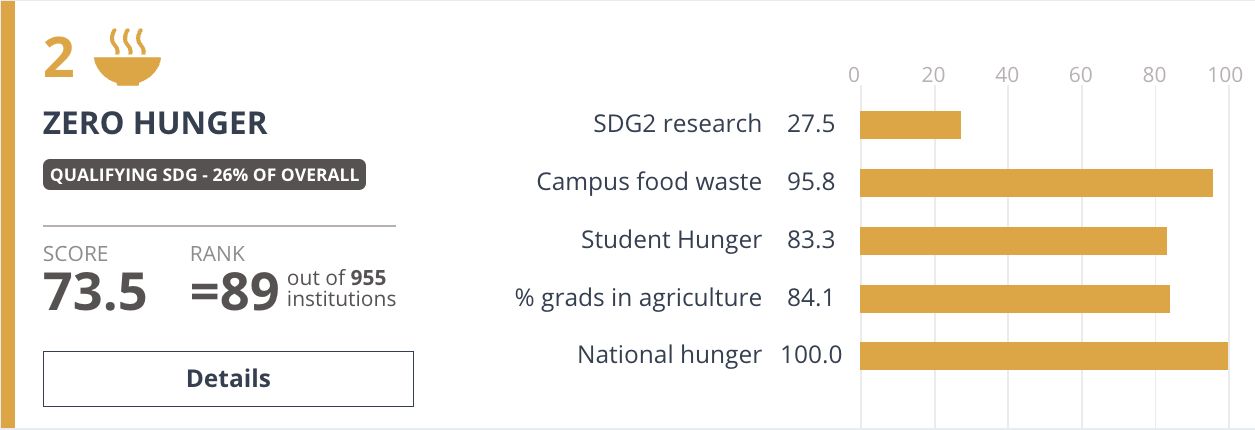Click the score value 73.5
Screen dimensions: 1255x430
(95, 292)
